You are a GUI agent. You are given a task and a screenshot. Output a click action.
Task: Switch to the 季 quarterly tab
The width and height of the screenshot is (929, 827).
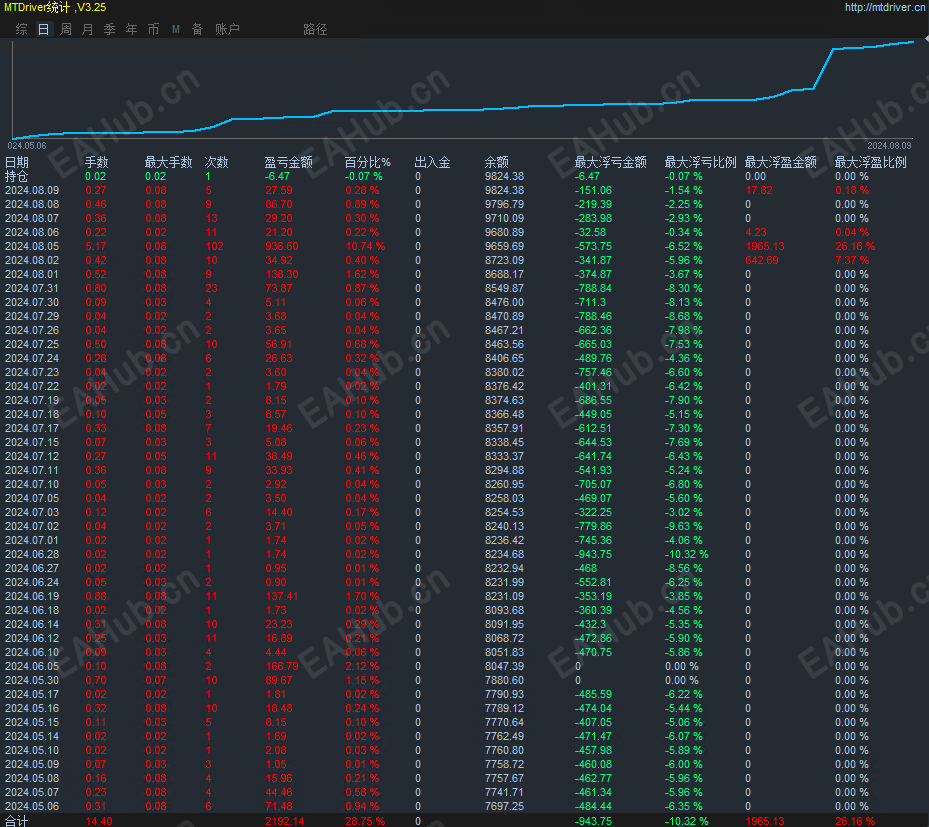click(110, 29)
